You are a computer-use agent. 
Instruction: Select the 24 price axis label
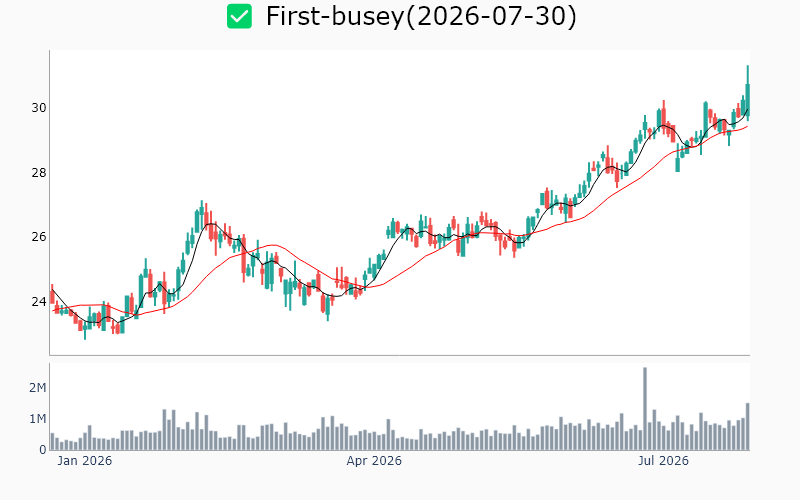pyautogui.click(x=39, y=302)
